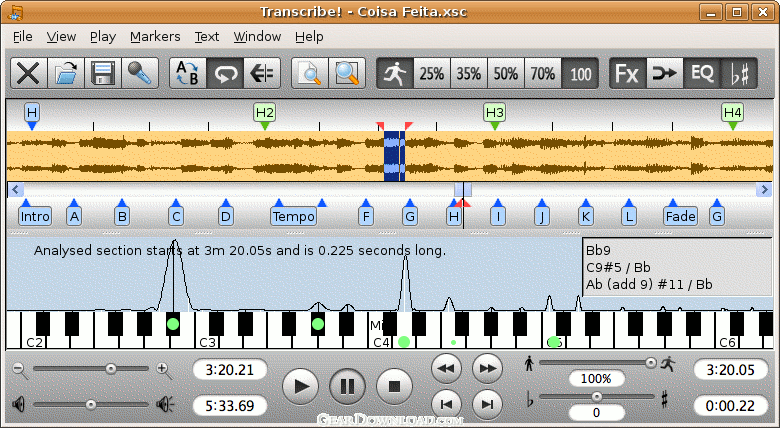
Task: Click the zoom in magnifier icon
Action: click(164, 370)
